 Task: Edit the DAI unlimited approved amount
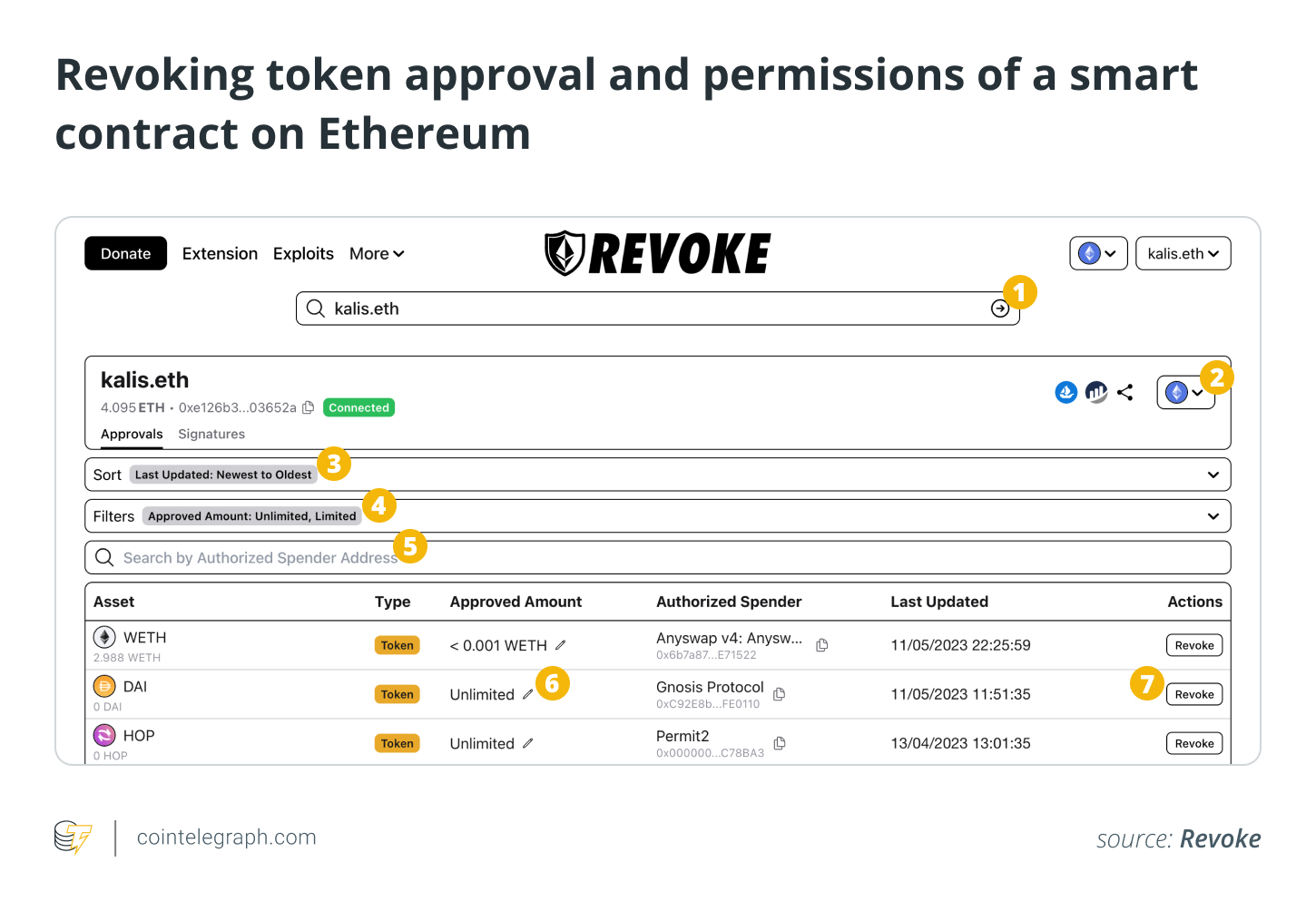[527, 694]
